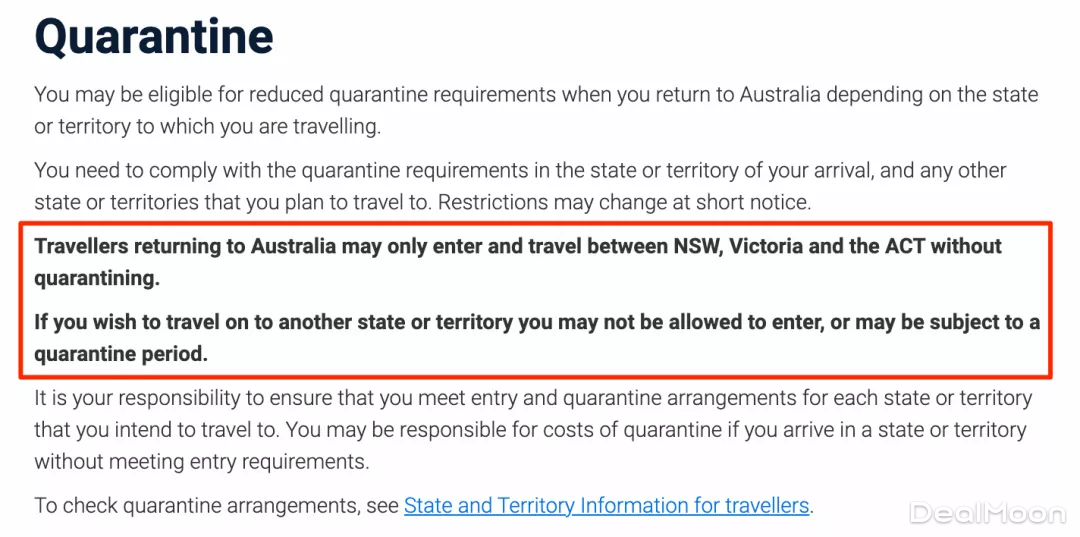Open State and Territory Information for travellers link
Viewport: 1080px width, 537px height.
click(x=606, y=505)
